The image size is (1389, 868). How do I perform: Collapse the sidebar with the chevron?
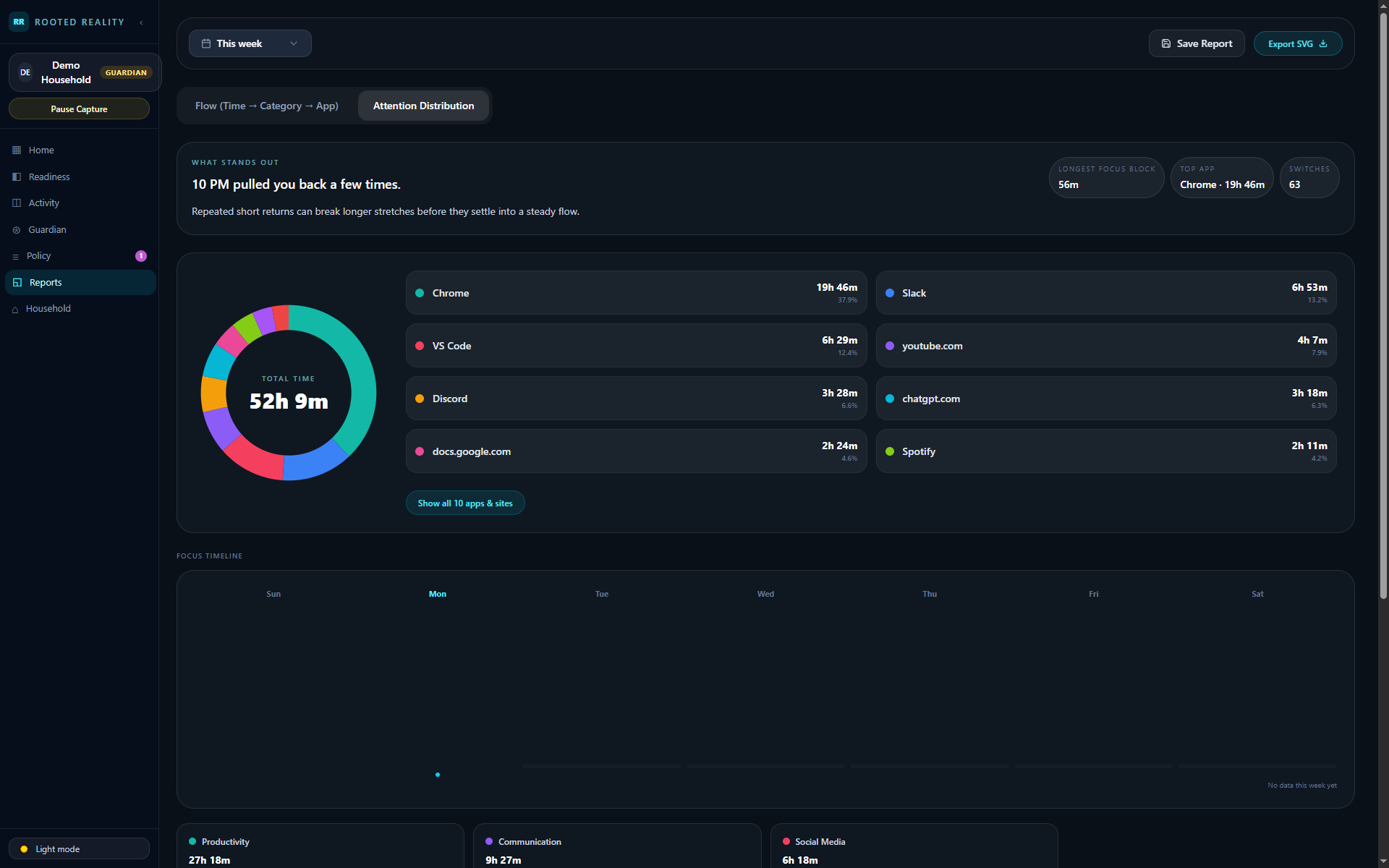point(141,22)
